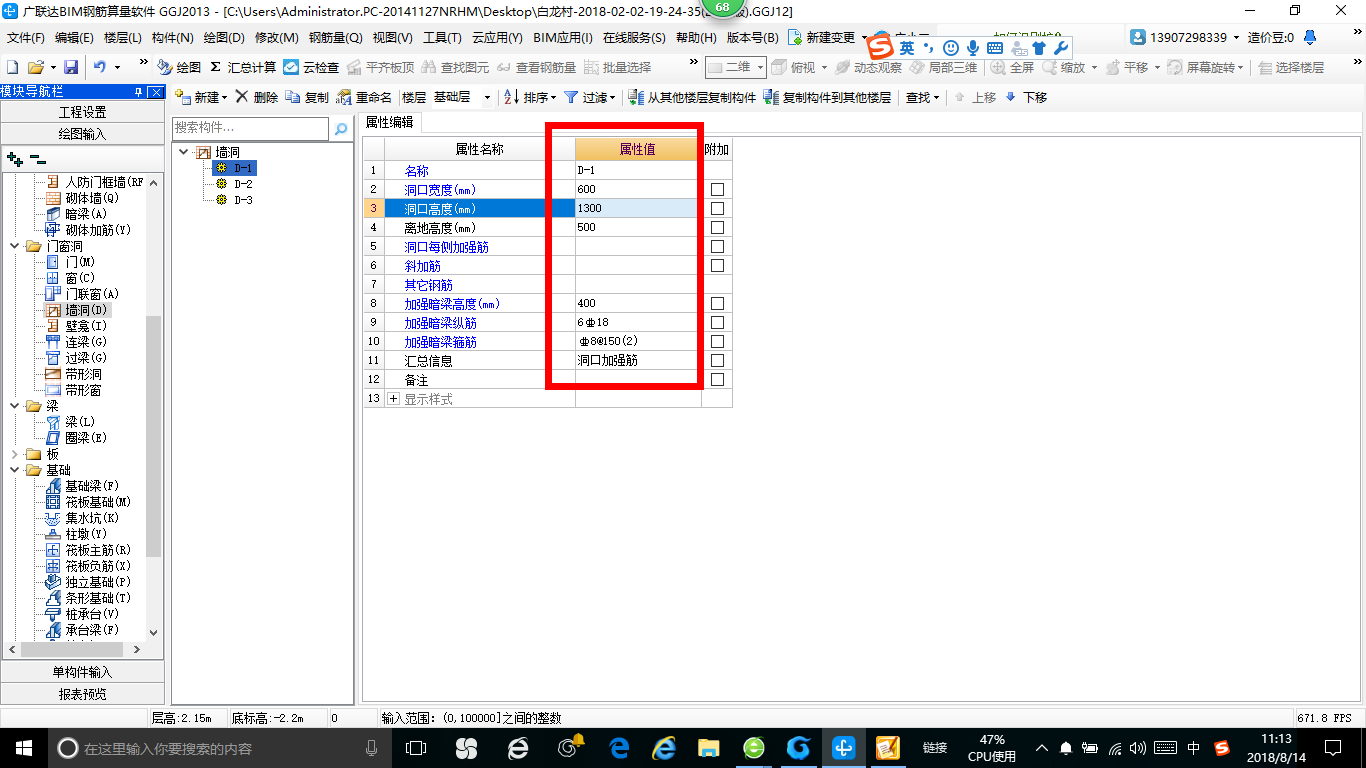Click the undo arrow icon
This screenshot has width=1366, height=768.
coord(100,67)
